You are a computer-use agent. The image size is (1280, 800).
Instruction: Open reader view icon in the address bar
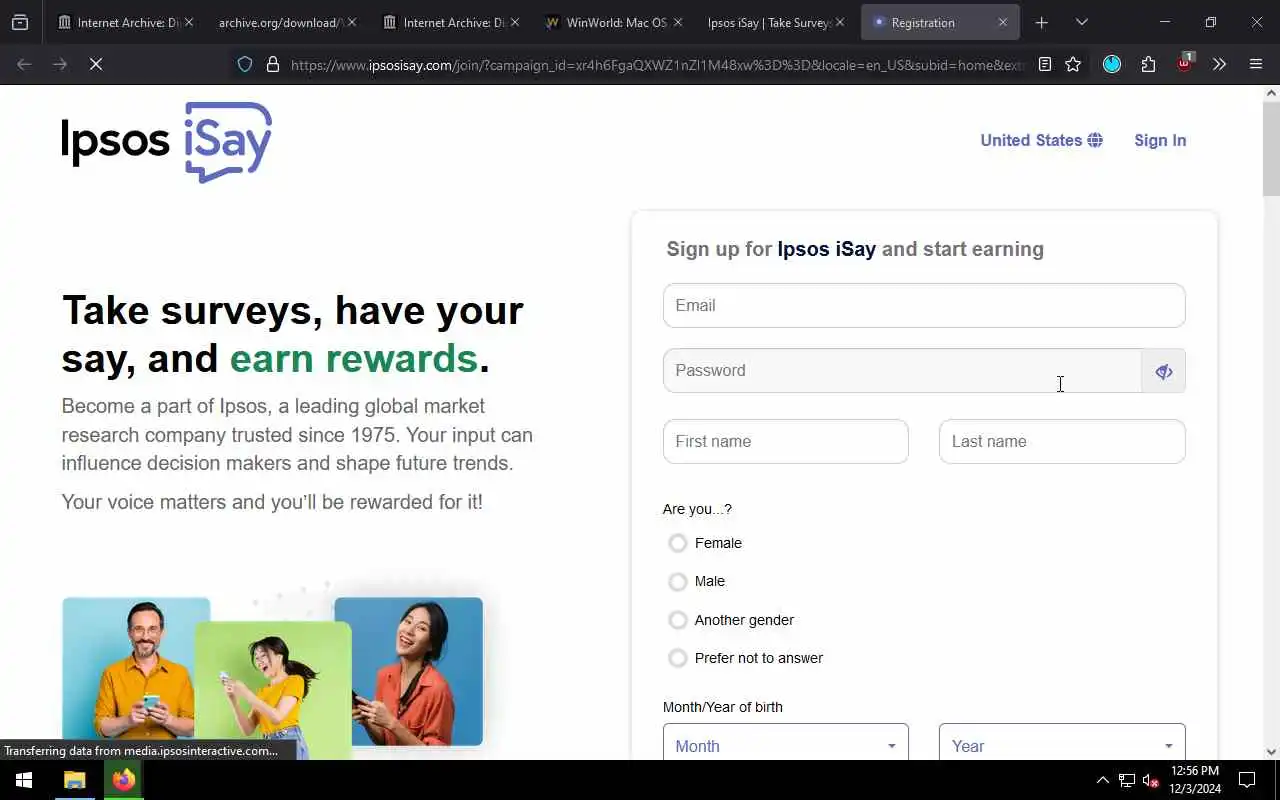coord(1045,64)
